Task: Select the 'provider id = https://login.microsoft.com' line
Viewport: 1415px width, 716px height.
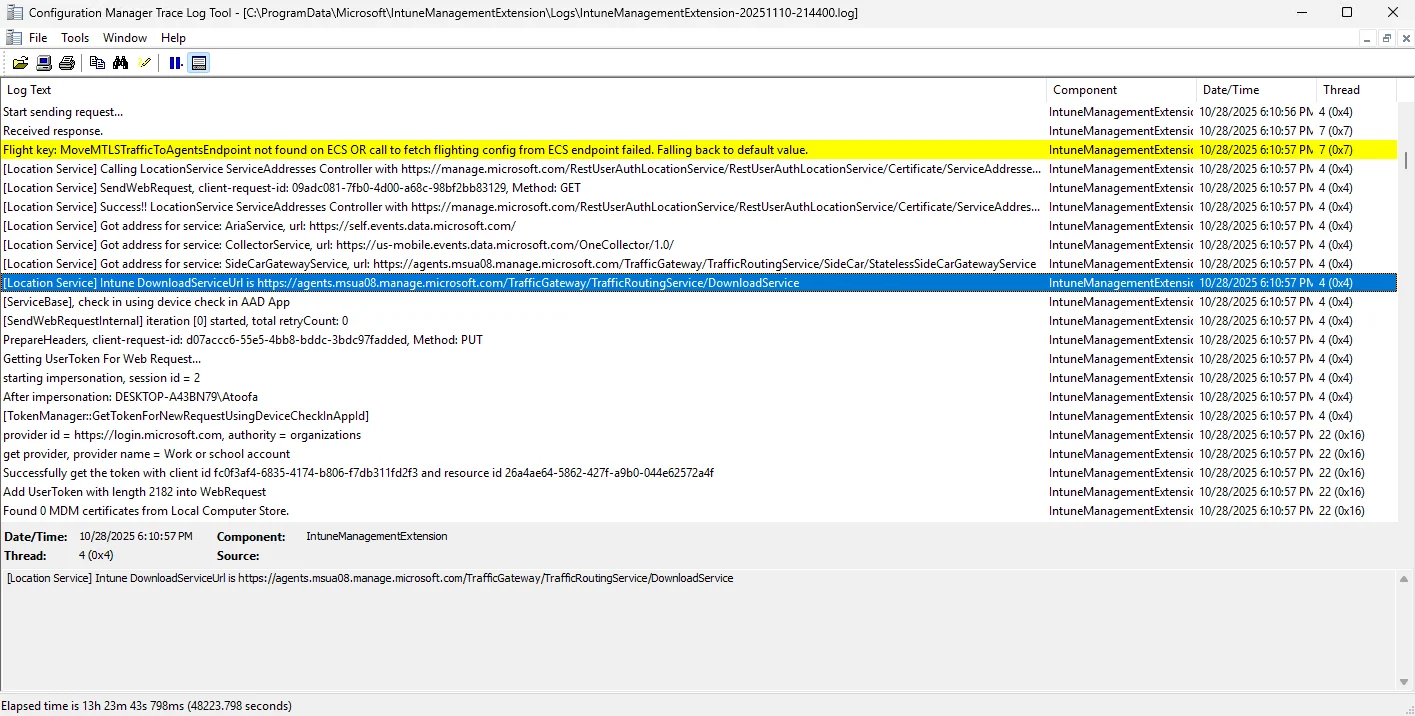Action: coord(698,435)
